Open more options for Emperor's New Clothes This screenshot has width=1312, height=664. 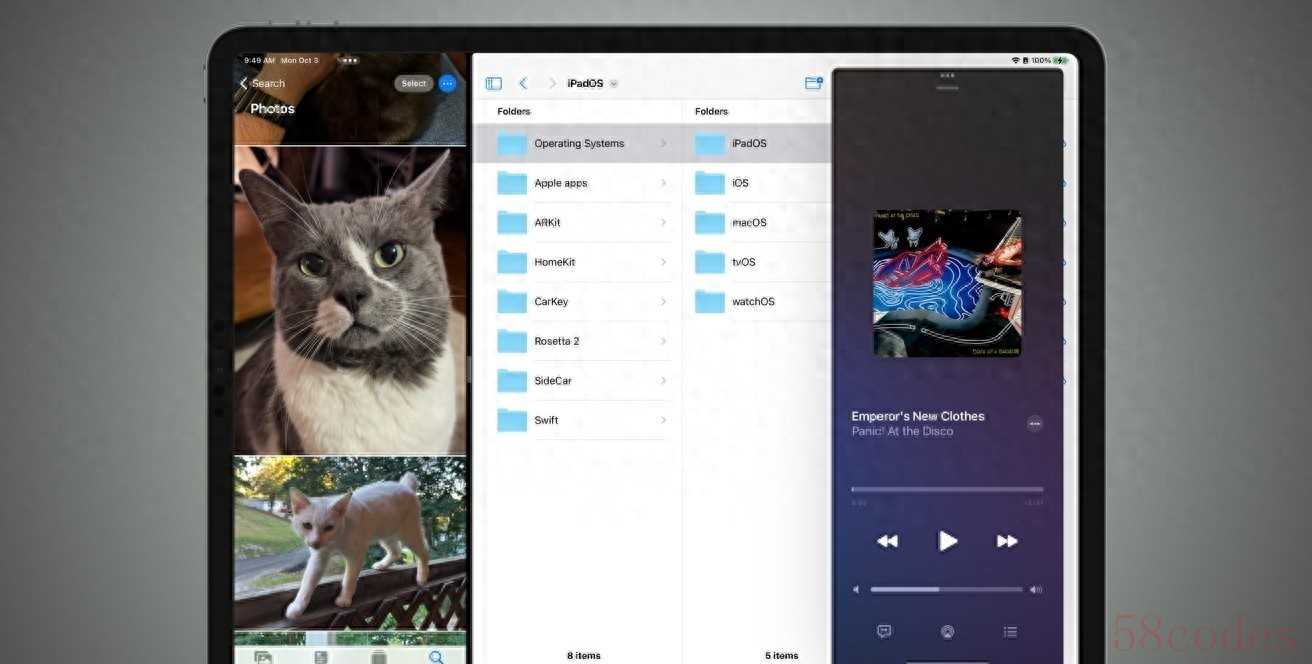click(x=1034, y=423)
